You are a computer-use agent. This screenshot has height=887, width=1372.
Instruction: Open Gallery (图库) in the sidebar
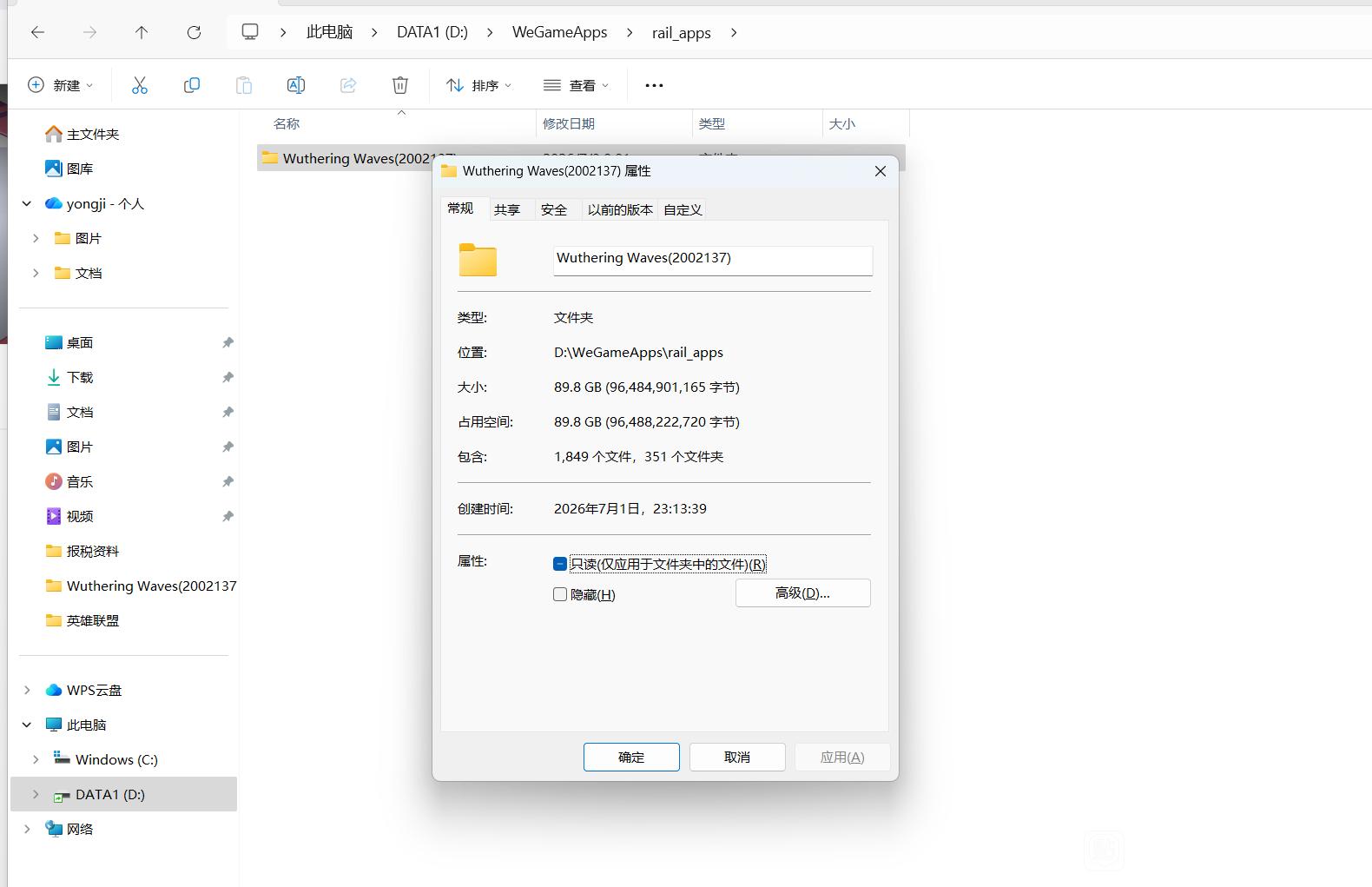[x=69, y=169]
